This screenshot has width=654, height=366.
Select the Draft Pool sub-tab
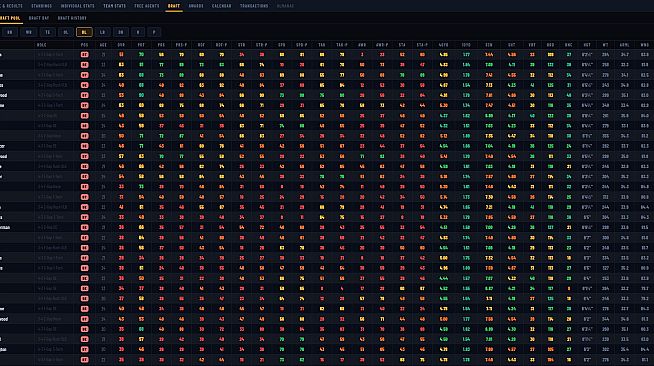10,18
